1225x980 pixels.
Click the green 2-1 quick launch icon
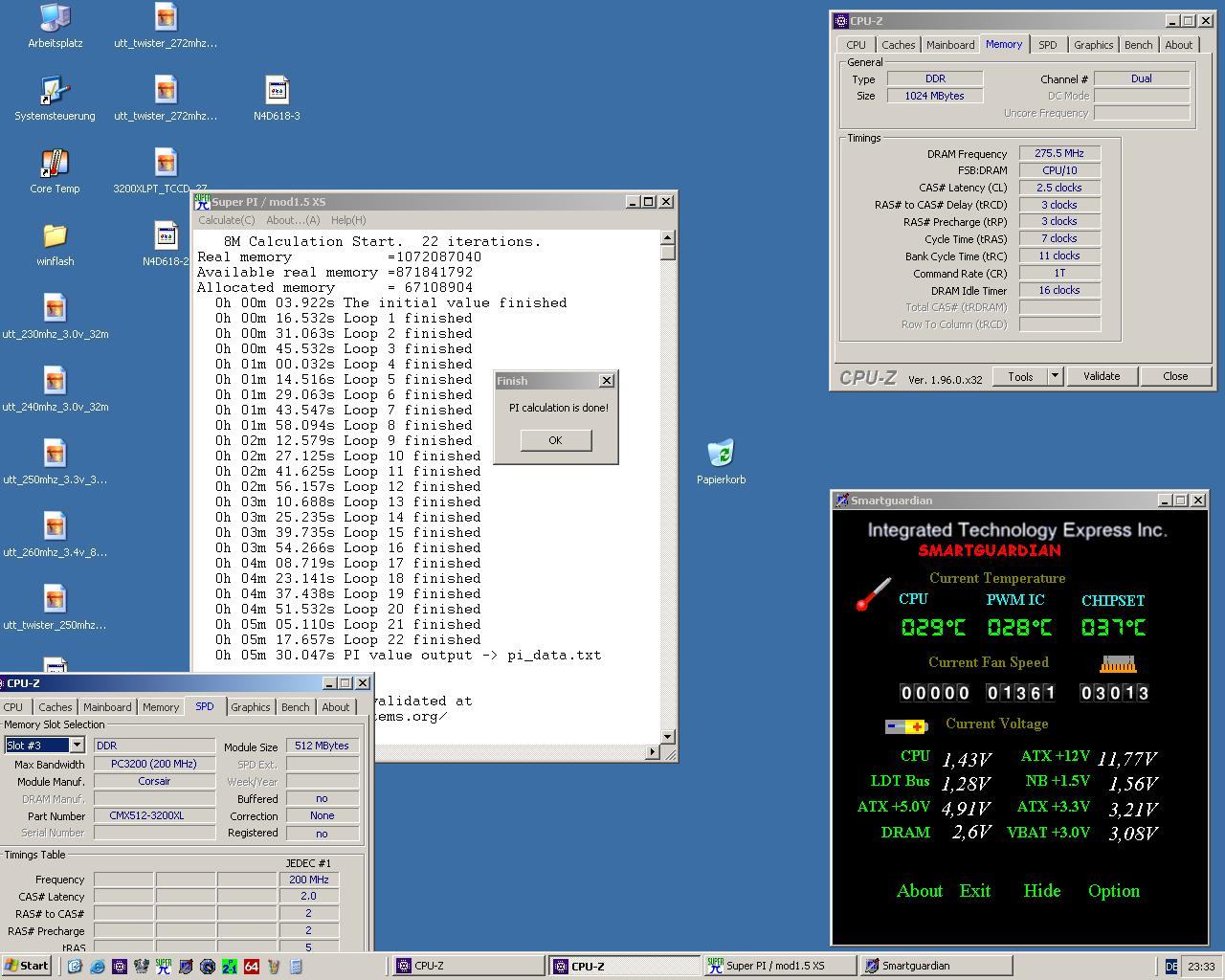(230, 967)
